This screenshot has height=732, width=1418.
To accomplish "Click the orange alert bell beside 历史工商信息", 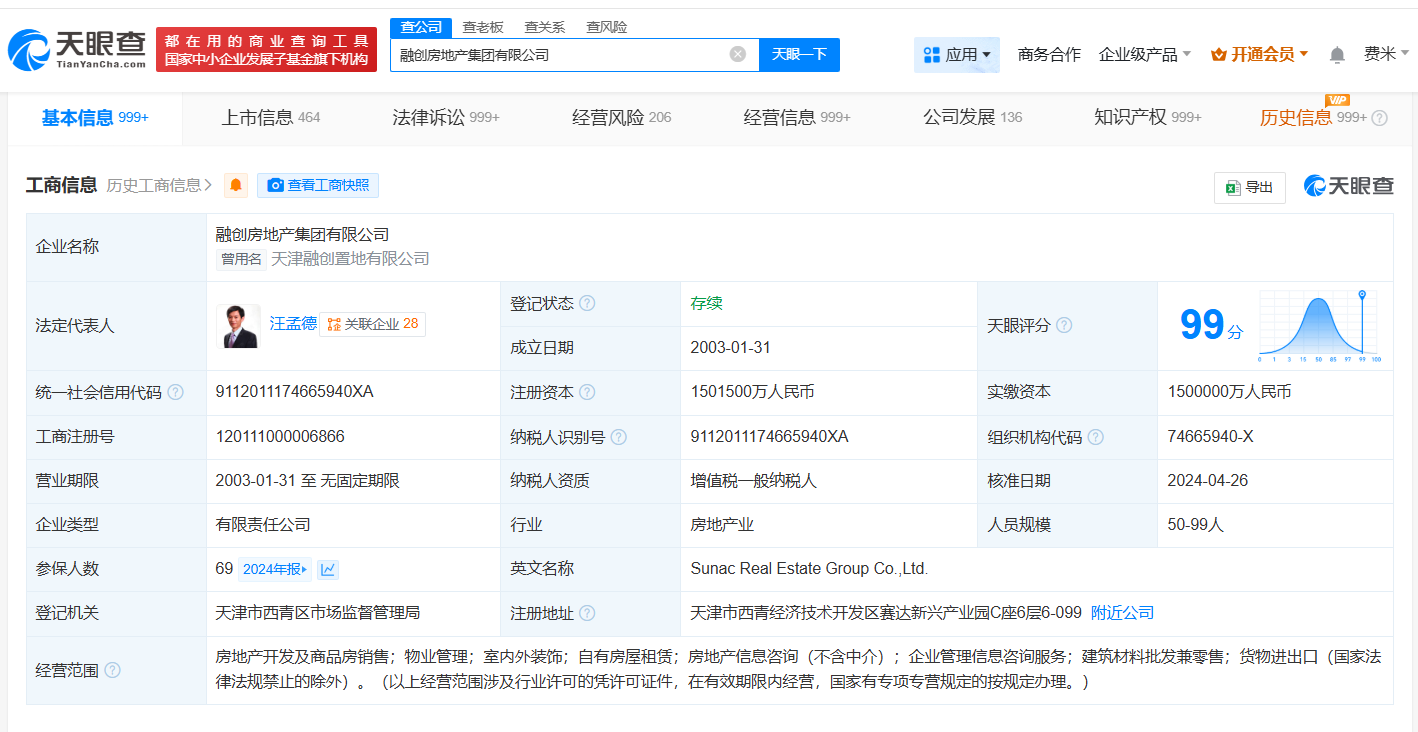I will 236,185.
